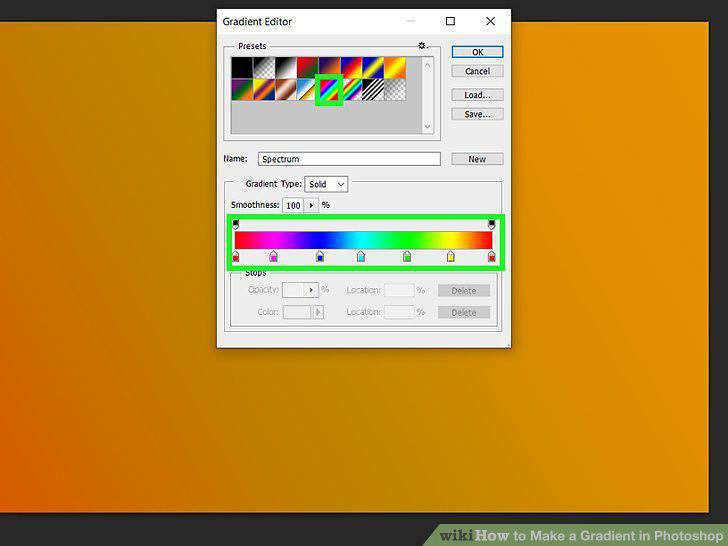Select the blue-yellow-blue gradient preset
This screenshot has width=728, height=546.
(373, 67)
